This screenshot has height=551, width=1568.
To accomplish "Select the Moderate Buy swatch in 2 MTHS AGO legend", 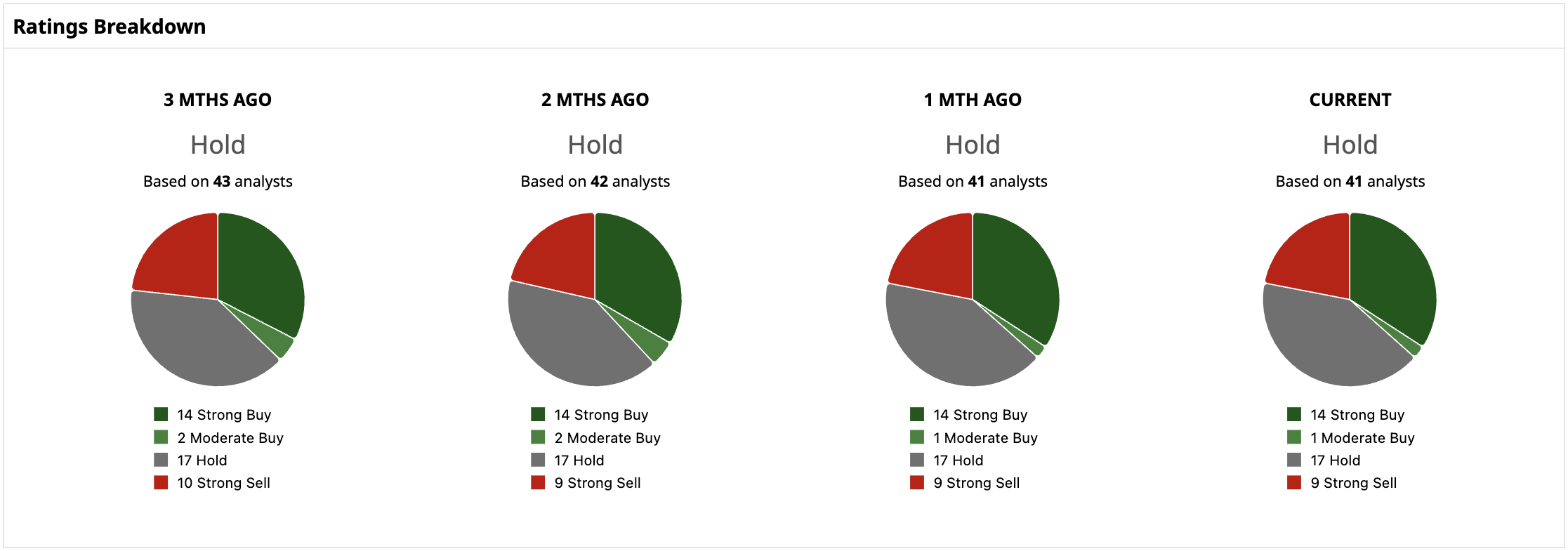I will pos(538,437).
